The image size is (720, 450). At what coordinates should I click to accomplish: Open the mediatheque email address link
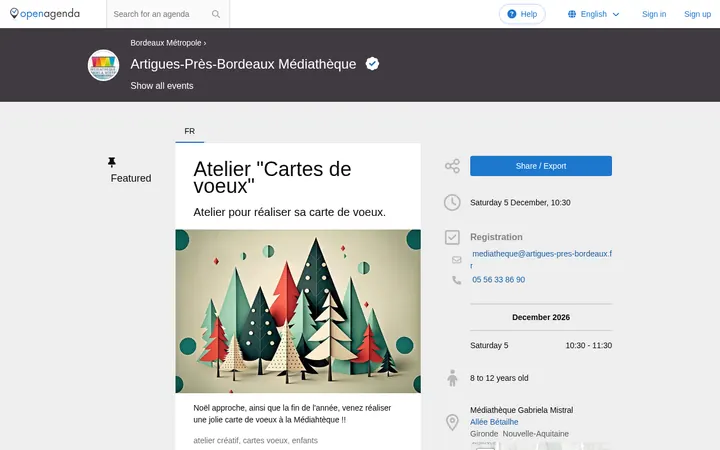pyautogui.click(x=541, y=259)
